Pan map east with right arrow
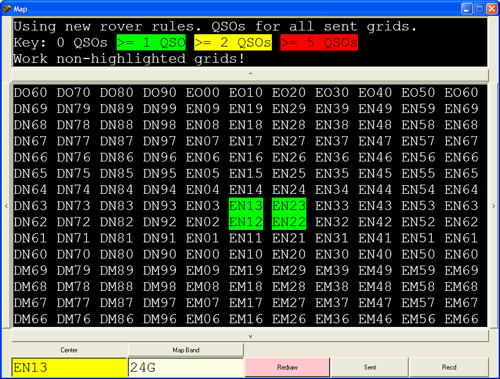The image size is (500, 379). pos(494,206)
